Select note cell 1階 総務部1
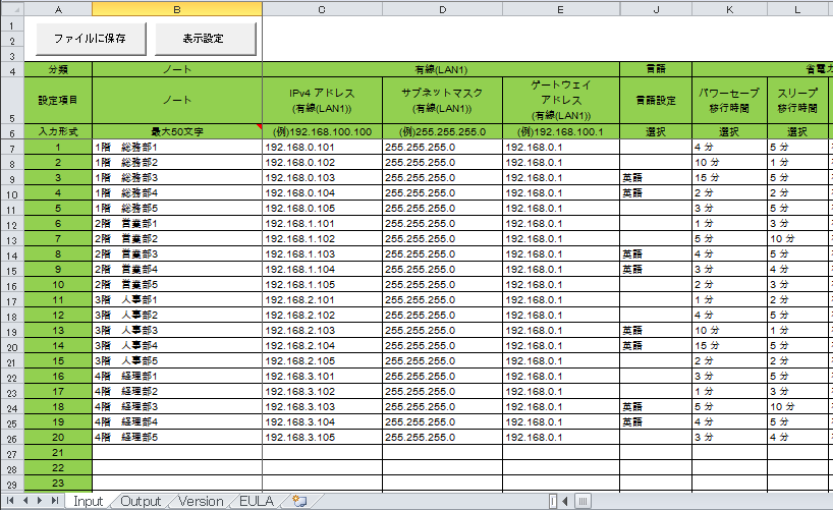833x510 pixels. point(177,147)
